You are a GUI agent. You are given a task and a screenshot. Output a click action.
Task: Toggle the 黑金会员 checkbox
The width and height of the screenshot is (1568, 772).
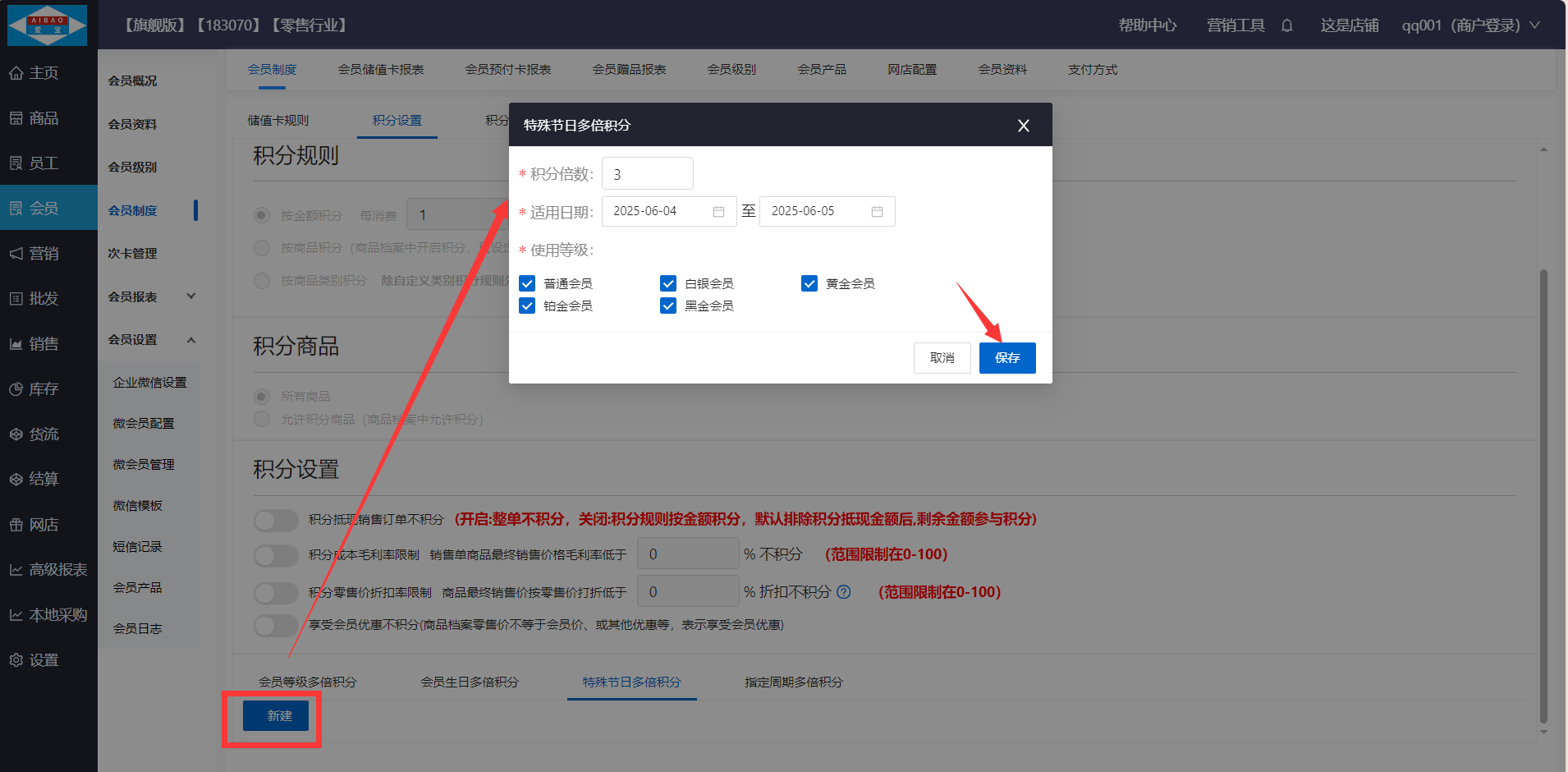point(668,306)
